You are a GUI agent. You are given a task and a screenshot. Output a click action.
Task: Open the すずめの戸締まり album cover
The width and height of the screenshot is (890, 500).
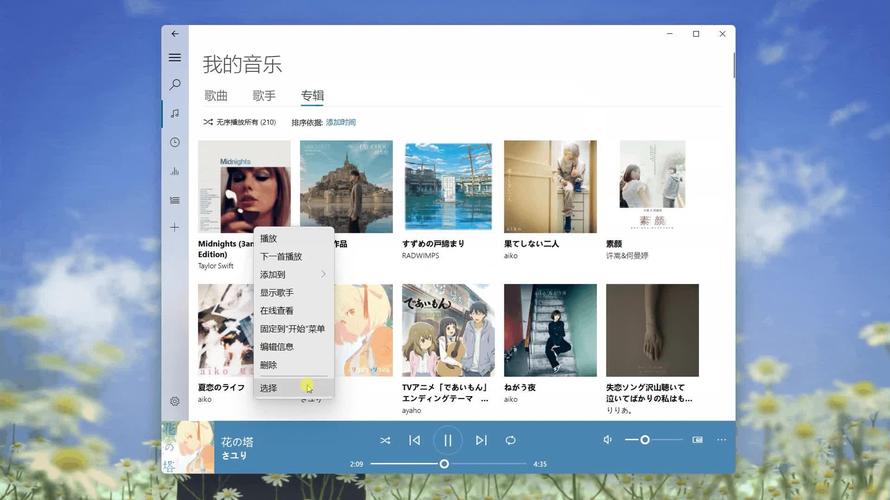click(448, 186)
